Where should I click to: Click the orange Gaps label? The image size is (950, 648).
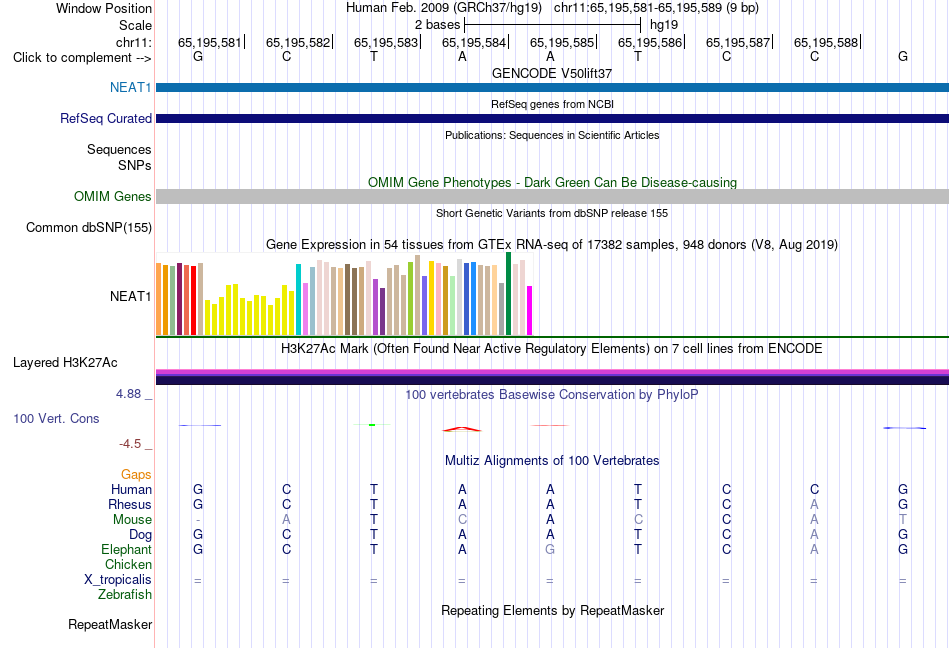tap(136, 474)
